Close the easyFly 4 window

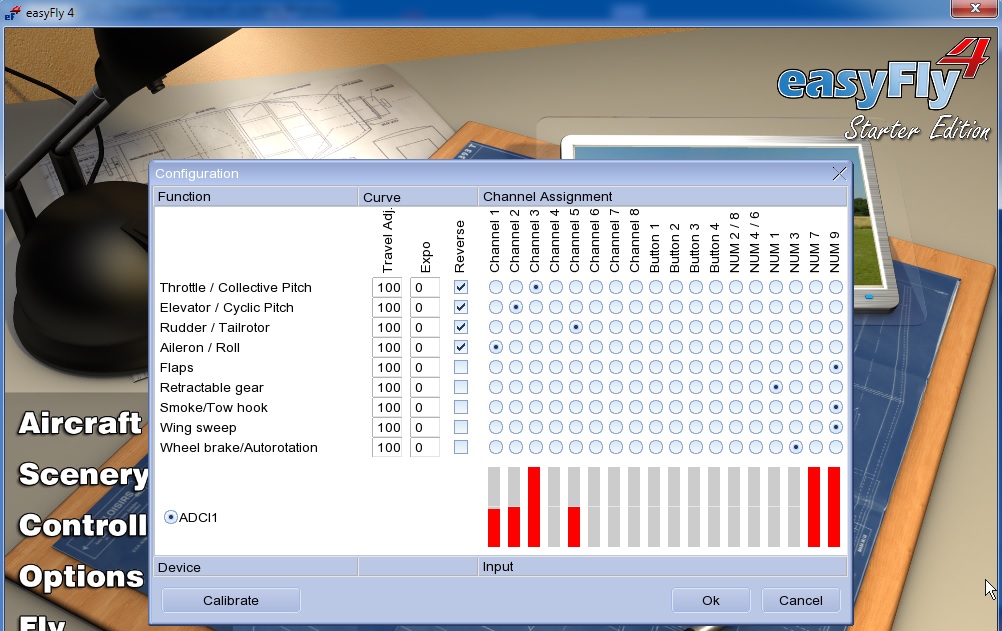[x=975, y=8]
